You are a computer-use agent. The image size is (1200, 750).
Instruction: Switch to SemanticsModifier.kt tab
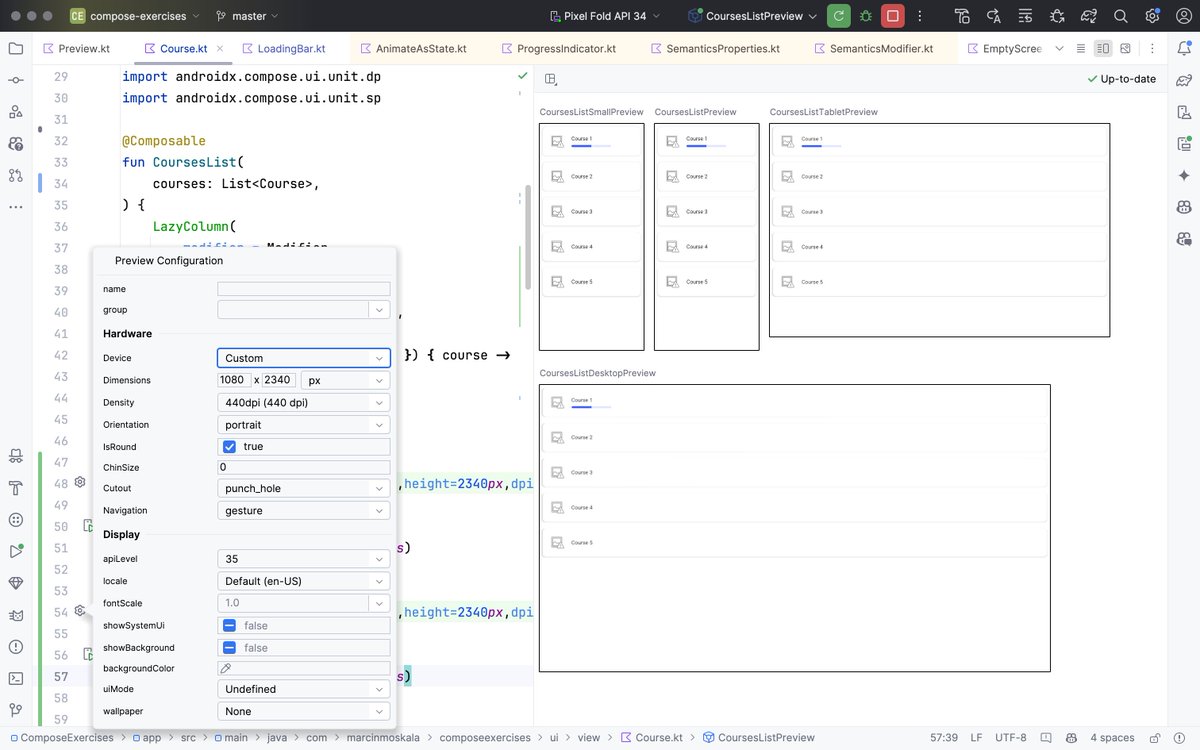pos(872,48)
